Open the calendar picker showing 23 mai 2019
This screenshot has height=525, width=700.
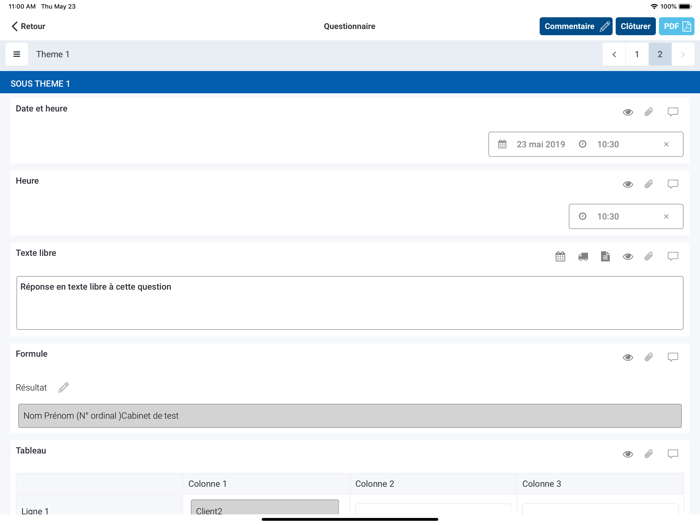coord(532,144)
